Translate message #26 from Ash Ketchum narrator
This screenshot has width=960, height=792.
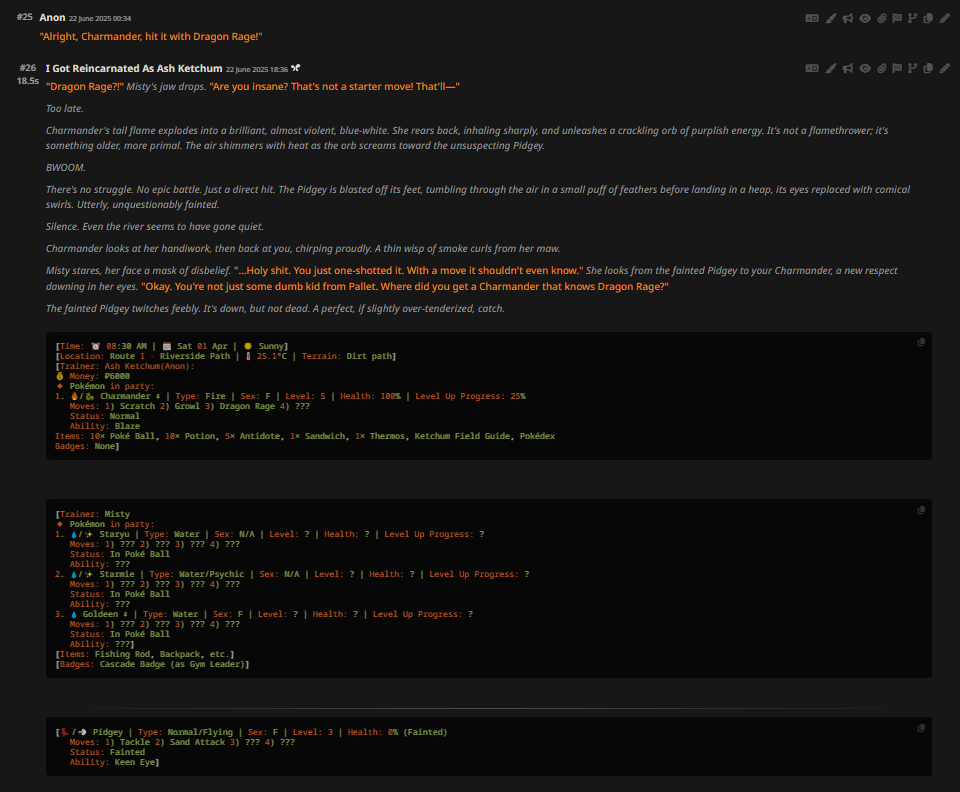[x=812, y=69]
